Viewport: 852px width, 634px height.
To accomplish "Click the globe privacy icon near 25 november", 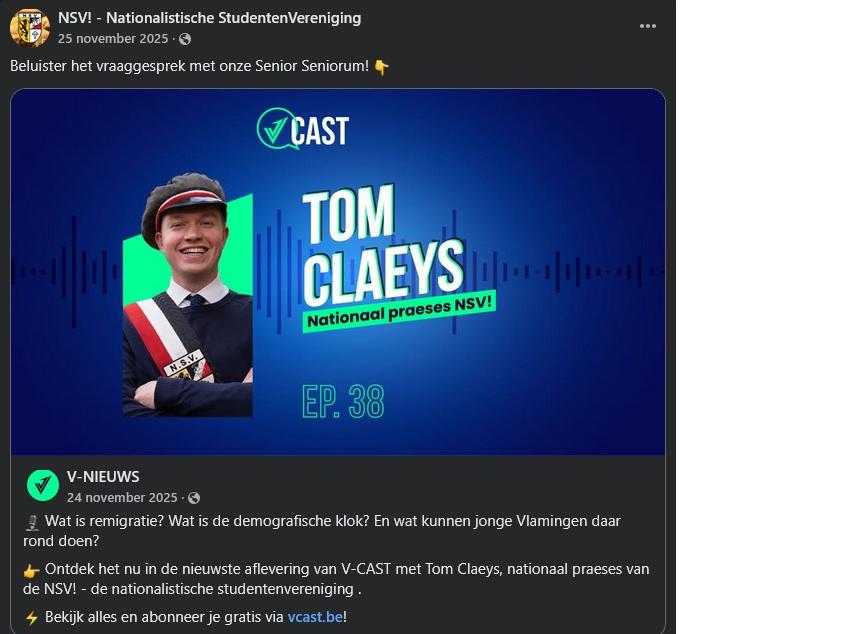I will (185, 39).
